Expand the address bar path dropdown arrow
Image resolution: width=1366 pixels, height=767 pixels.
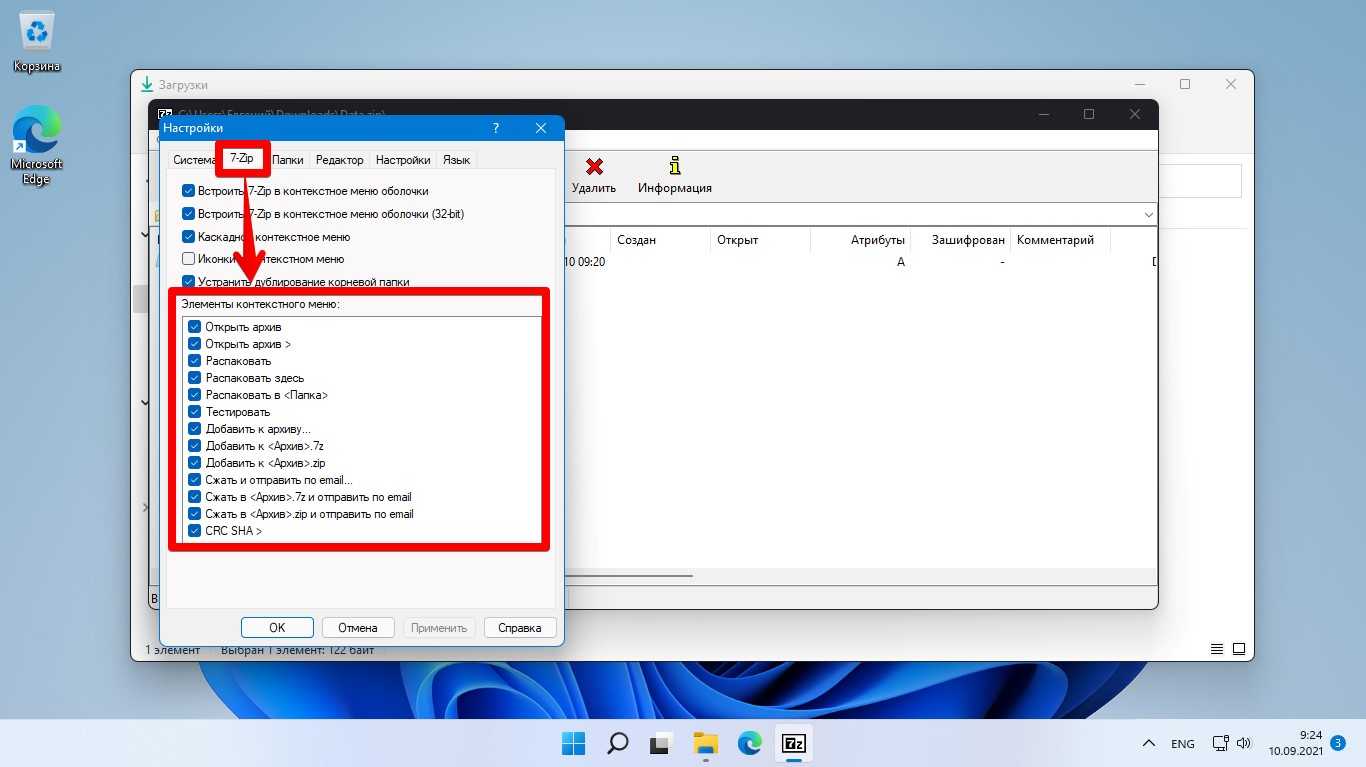[x=1147, y=215]
